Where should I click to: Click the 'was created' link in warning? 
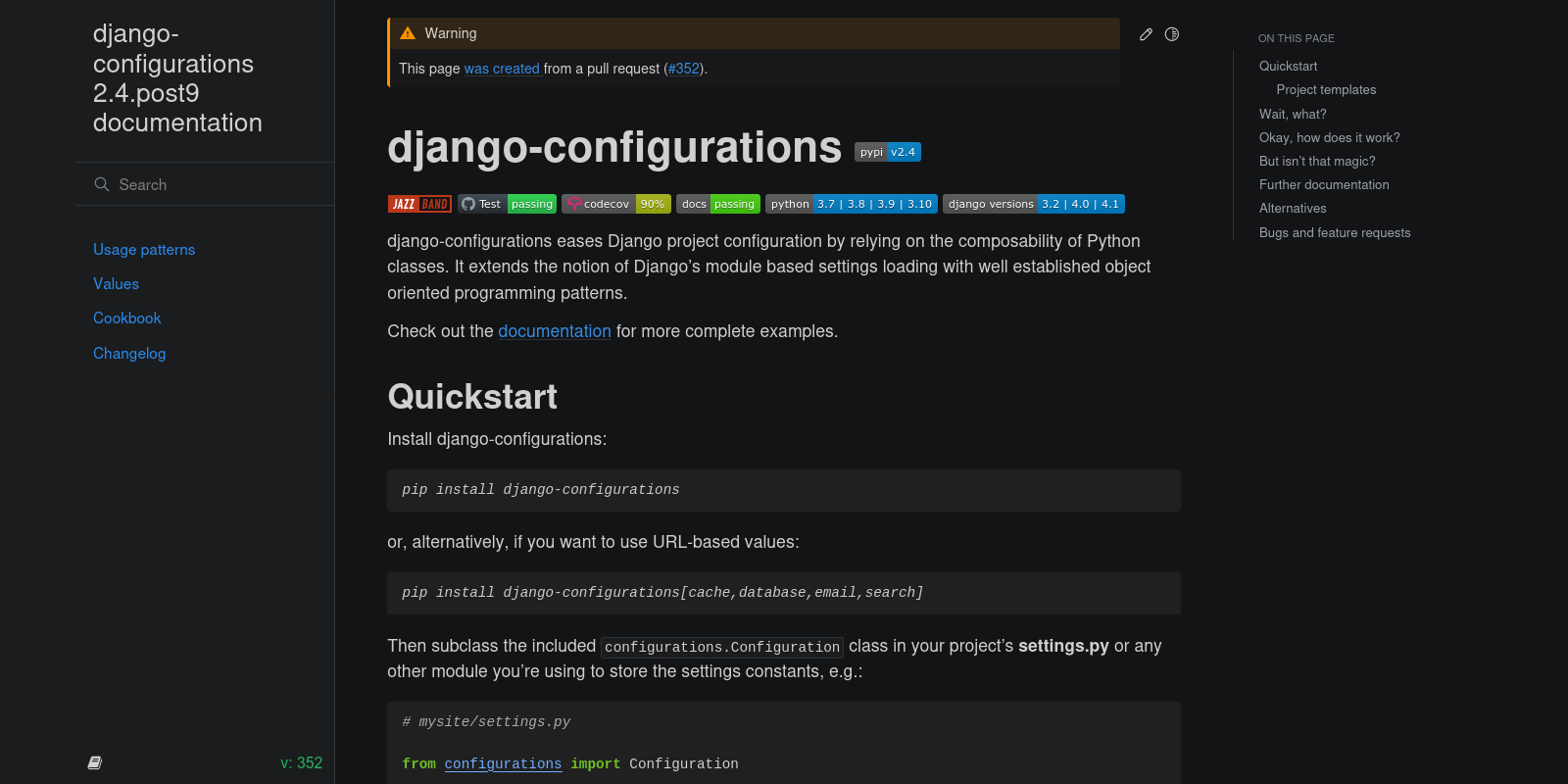point(502,69)
